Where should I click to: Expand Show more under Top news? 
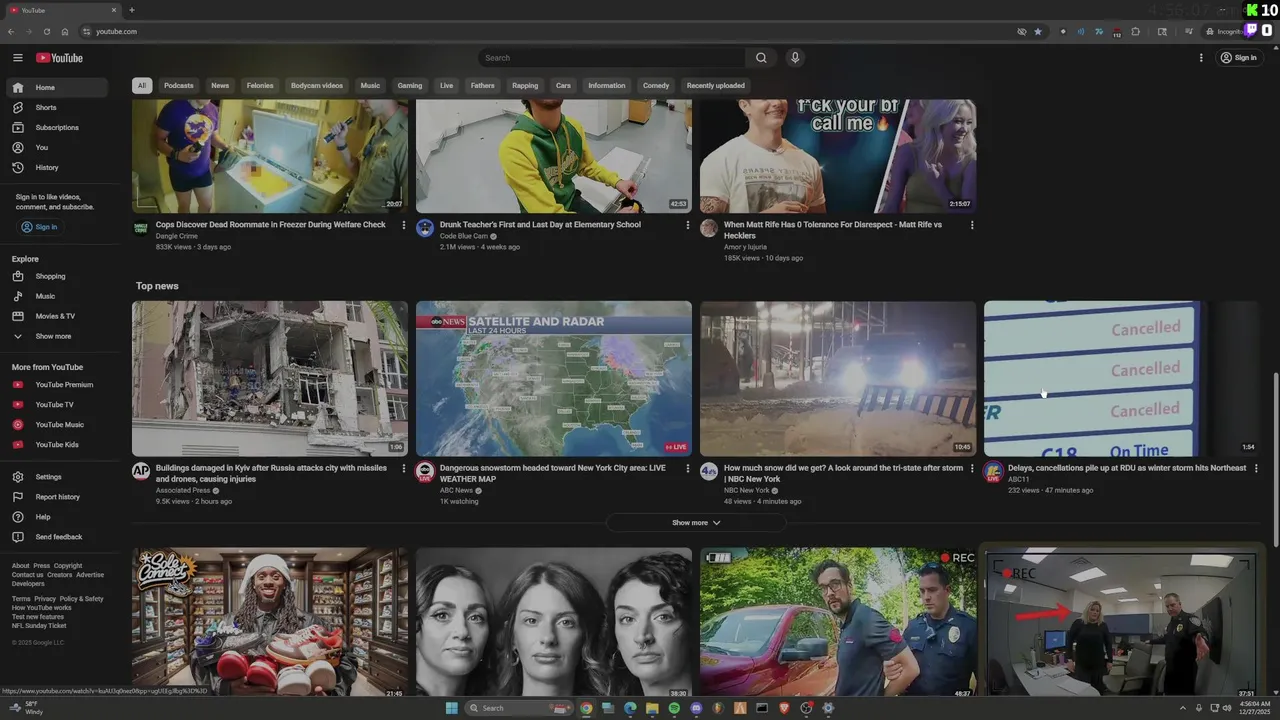(696, 523)
